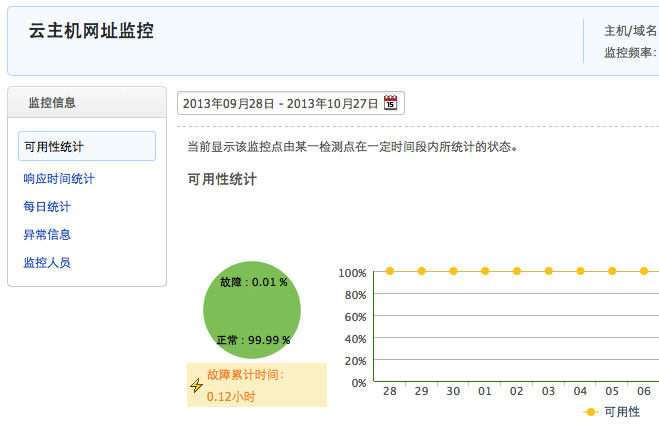
Task: Click the 正常 99.99% pie label
Action: [x=253, y=340]
